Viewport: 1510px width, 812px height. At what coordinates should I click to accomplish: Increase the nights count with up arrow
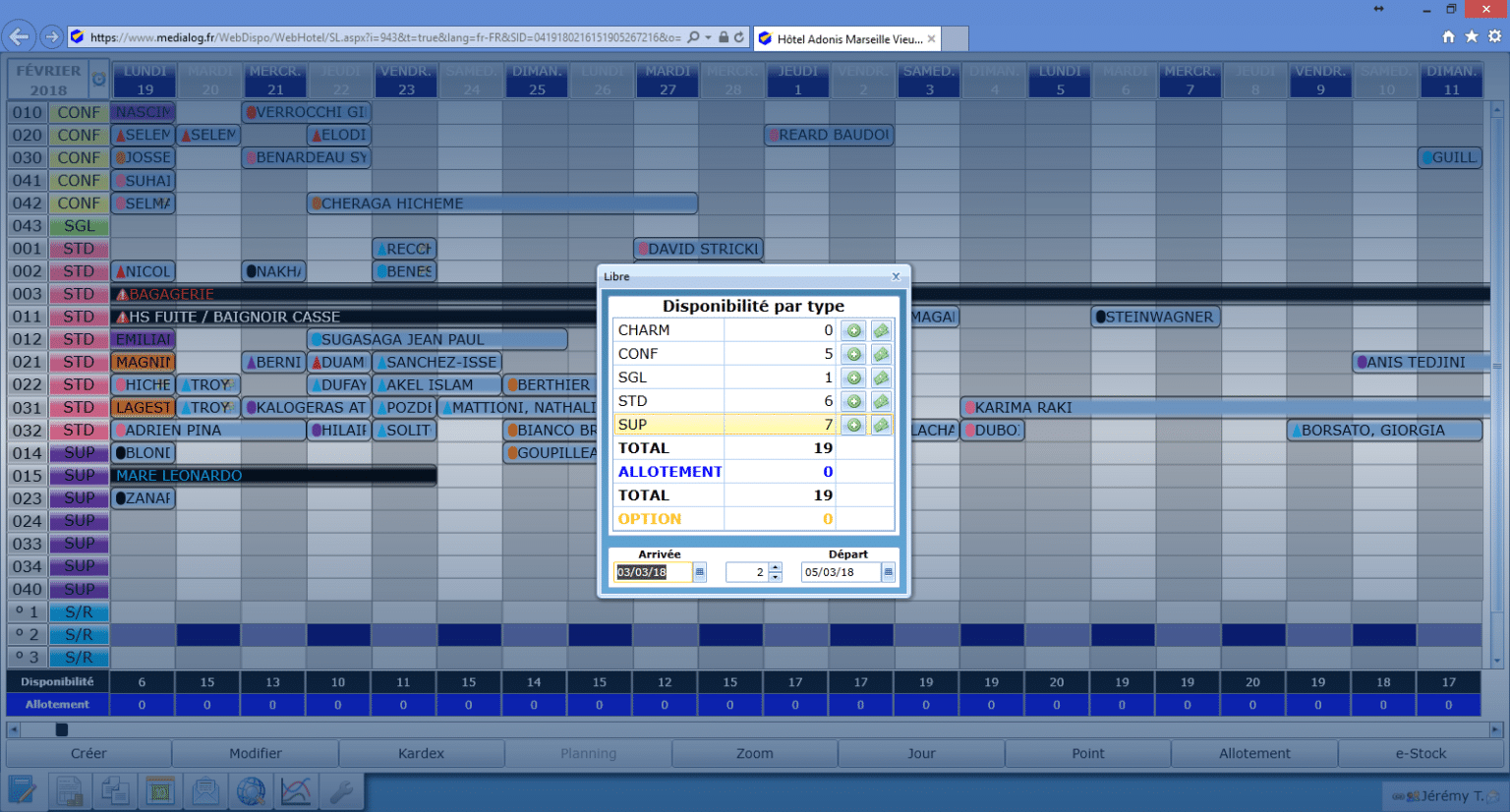(776, 567)
